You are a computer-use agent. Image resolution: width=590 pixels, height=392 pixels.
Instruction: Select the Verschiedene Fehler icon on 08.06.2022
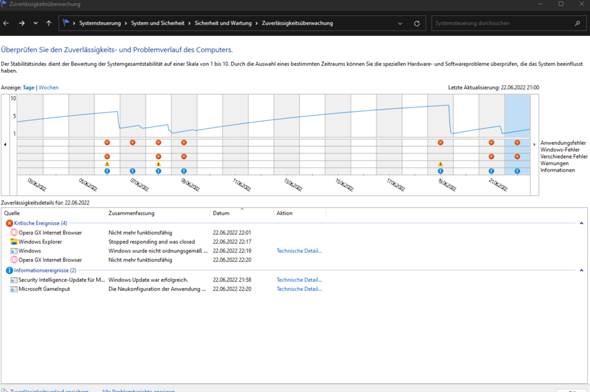(158, 156)
